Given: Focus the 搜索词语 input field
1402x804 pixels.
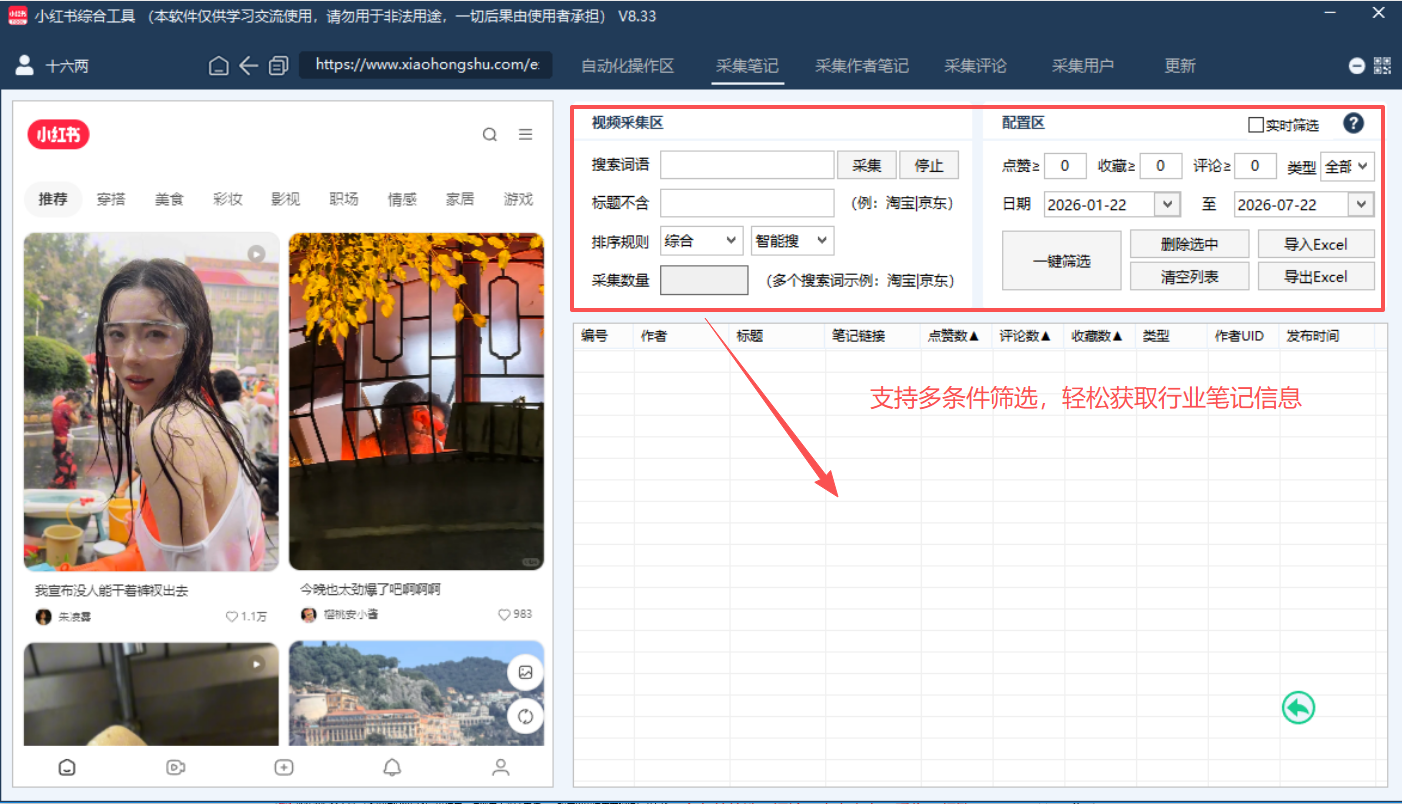Looking at the screenshot, I should (x=747, y=165).
